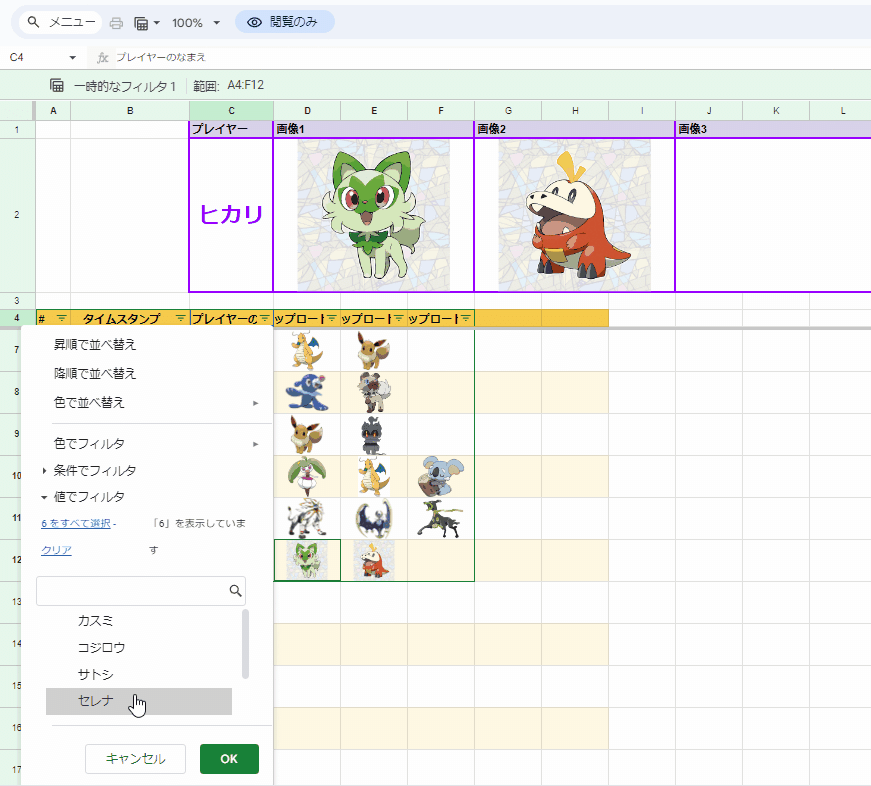Image resolution: width=871 pixels, height=786 pixels.
Task: Click the filter value list scrollbar
Action: pyautogui.click(x=245, y=644)
